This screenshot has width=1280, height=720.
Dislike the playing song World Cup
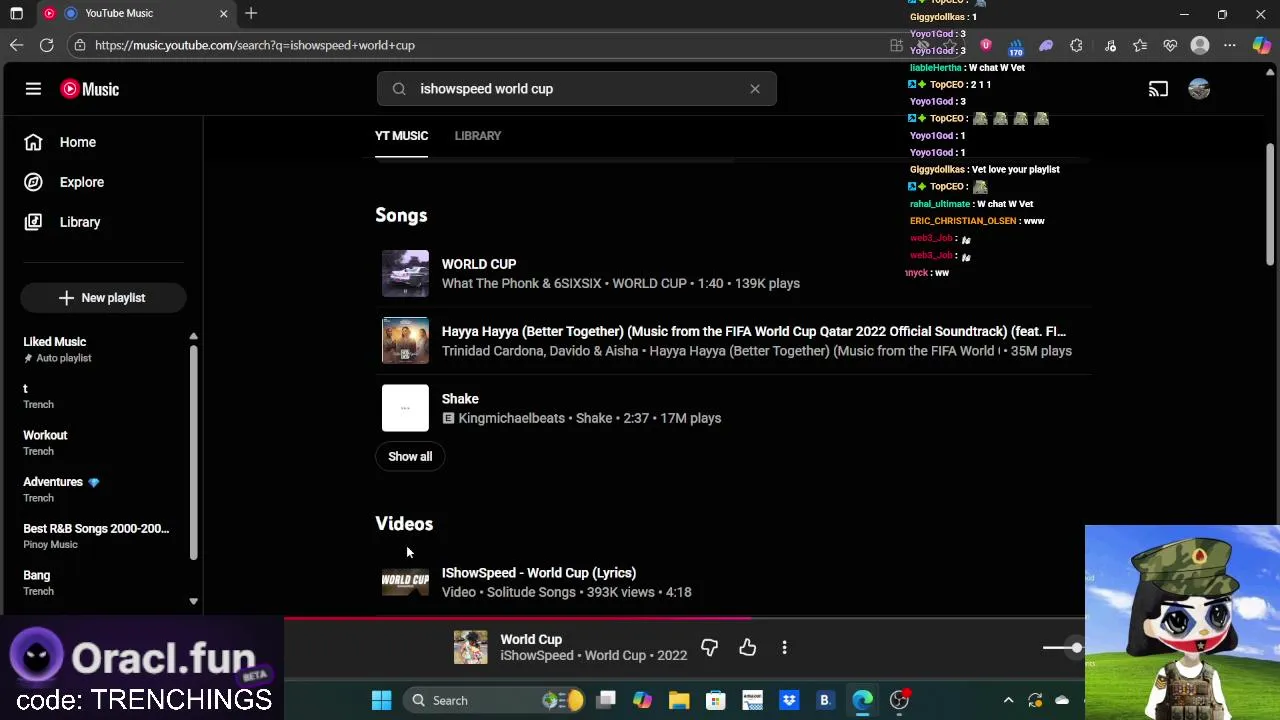[x=709, y=648]
